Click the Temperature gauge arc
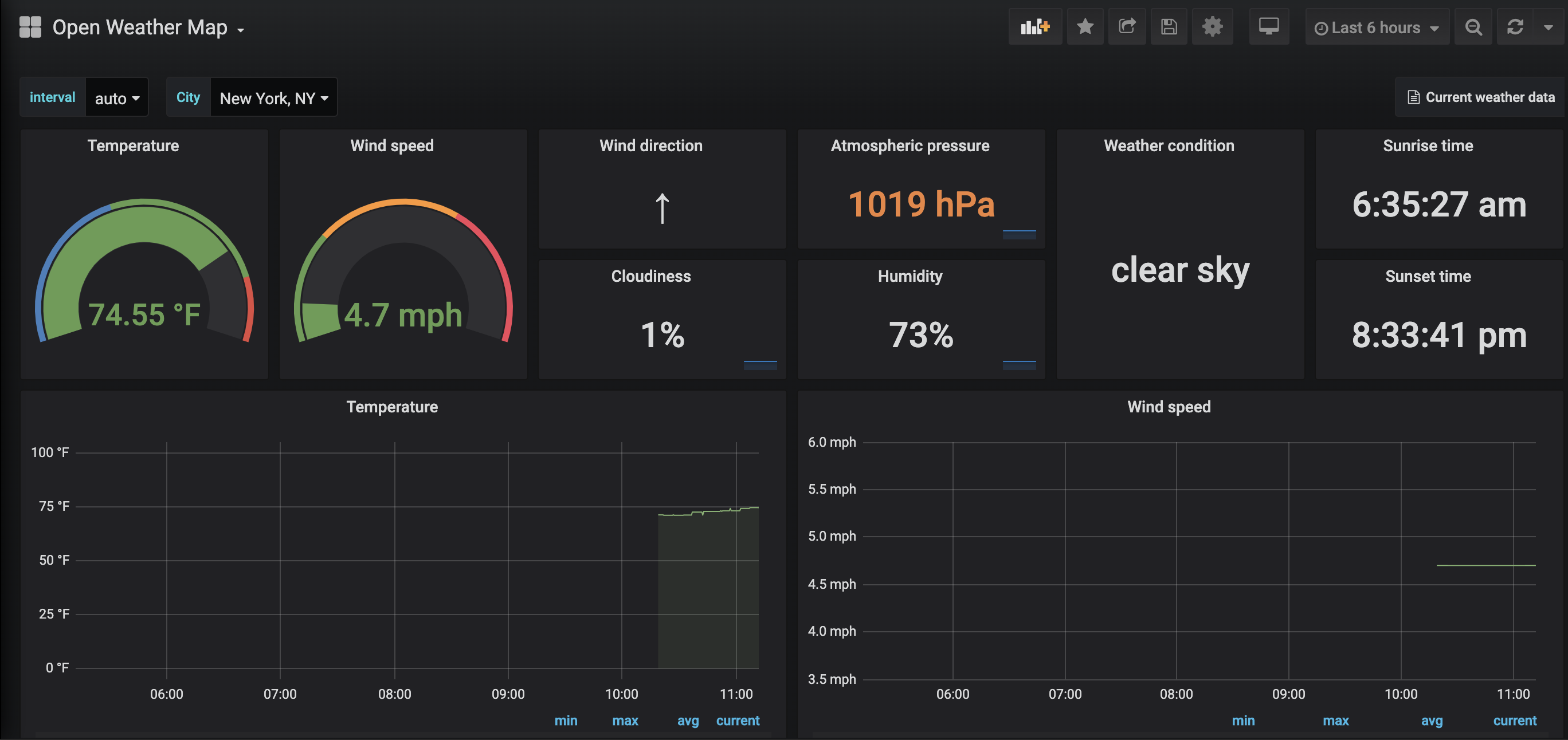This screenshot has height=740, width=1568. coord(144,222)
